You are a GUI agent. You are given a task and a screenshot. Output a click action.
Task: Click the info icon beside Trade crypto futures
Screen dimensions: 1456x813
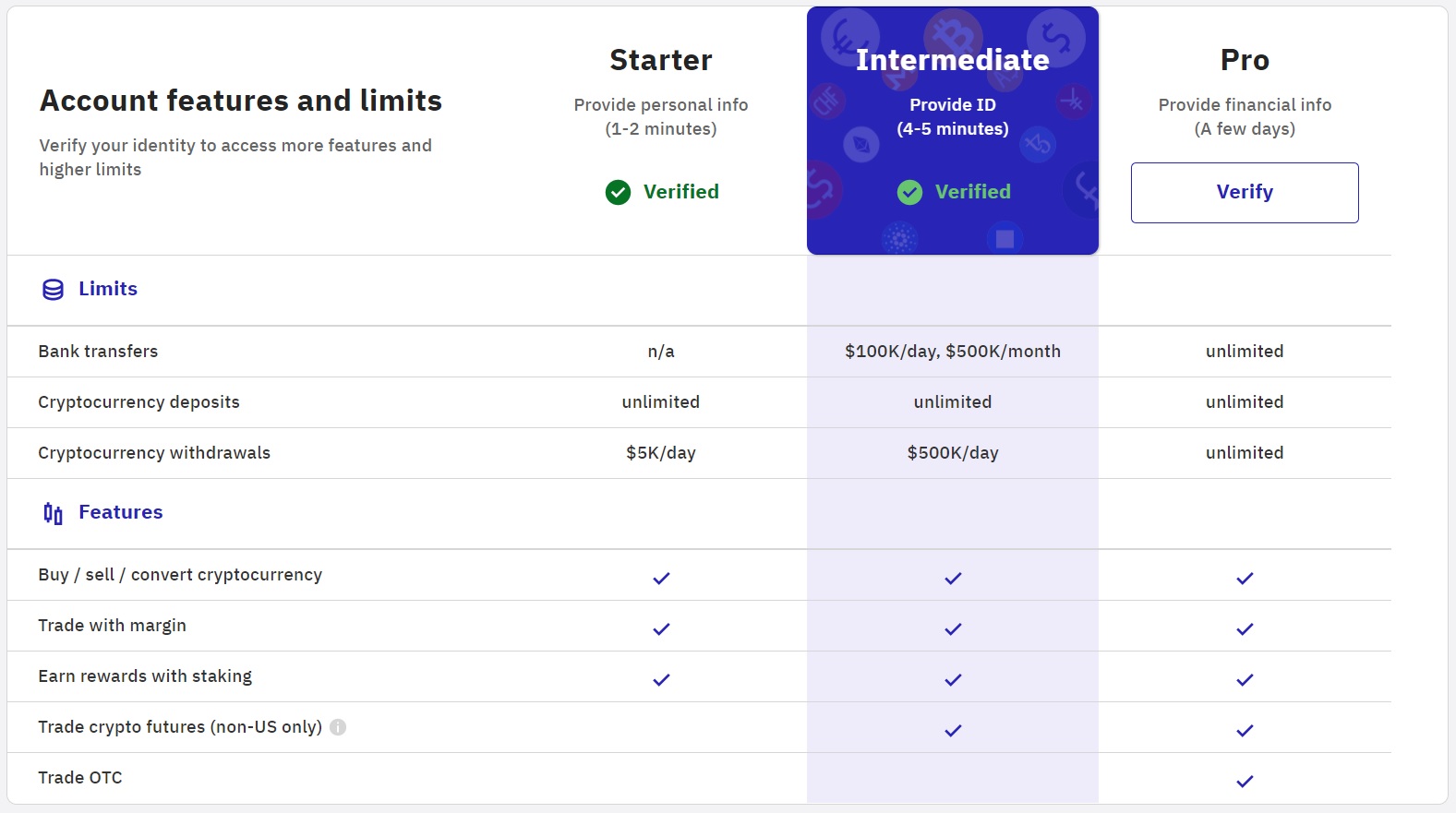pyautogui.click(x=338, y=727)
